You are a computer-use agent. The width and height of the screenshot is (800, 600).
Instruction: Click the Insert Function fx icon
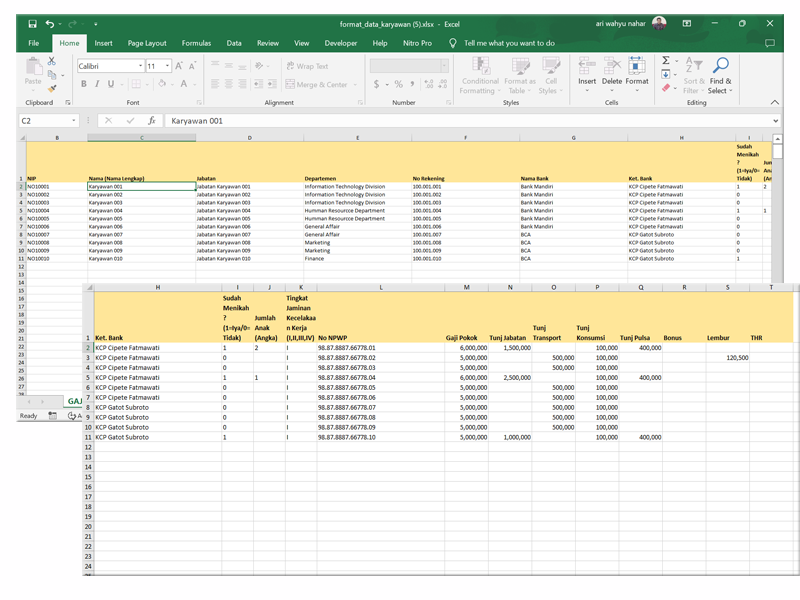click(151, 121)
